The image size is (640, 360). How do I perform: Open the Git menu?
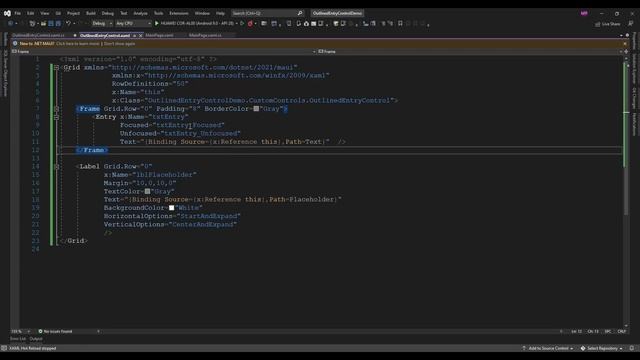pyautogui.click(x=58, y=13)
